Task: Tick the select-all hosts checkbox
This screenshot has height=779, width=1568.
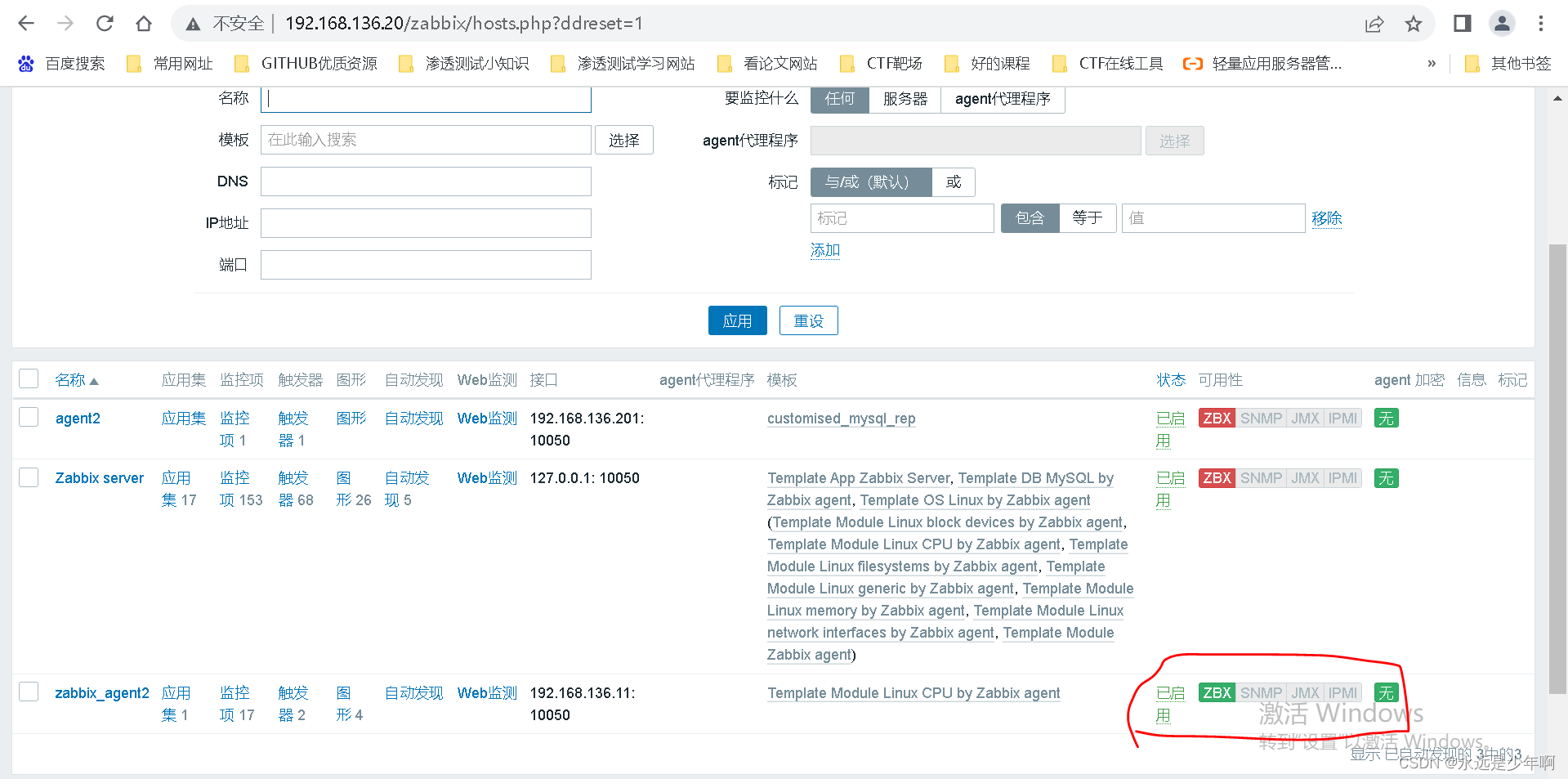Action: pos(29,378)
